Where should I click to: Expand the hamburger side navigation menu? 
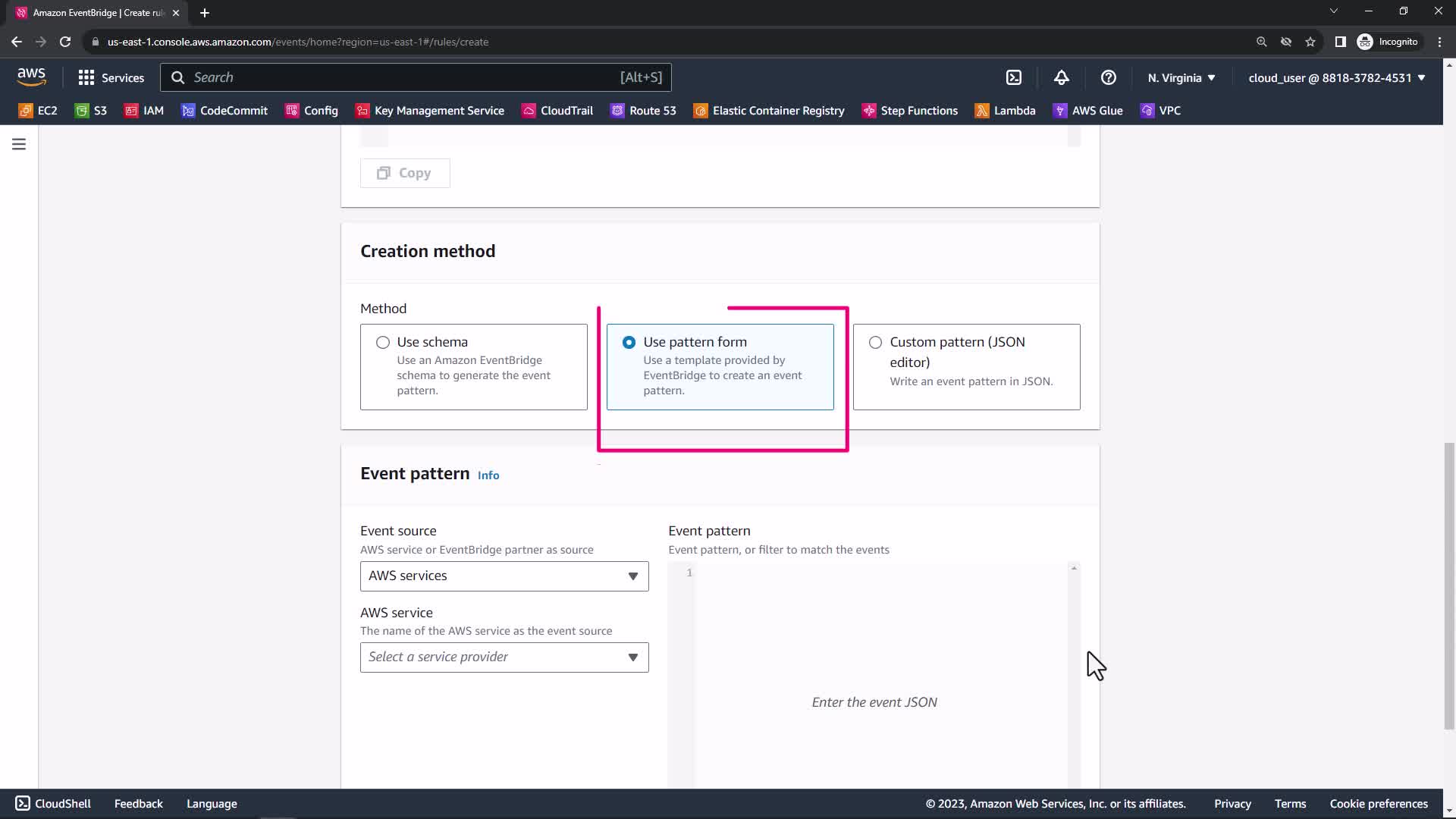click(x=19, y=144)
